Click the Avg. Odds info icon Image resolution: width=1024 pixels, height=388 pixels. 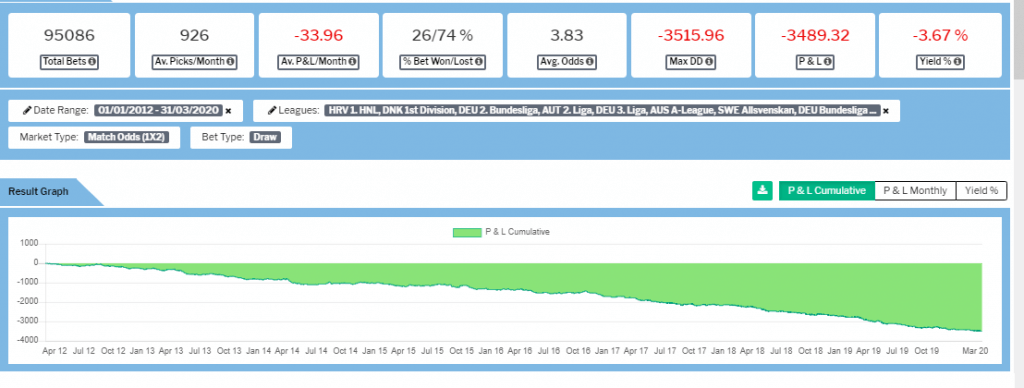[590, 62]
